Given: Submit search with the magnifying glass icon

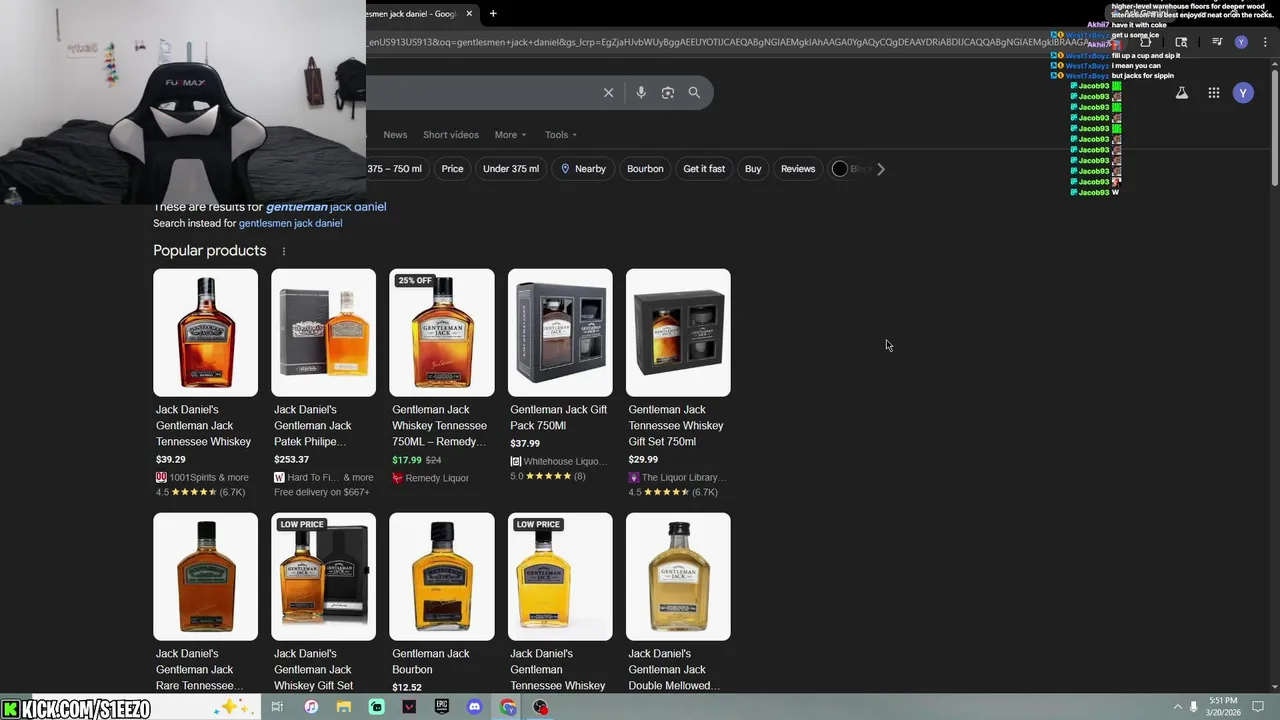Looking at the screenshot, I should coord(694,92).
